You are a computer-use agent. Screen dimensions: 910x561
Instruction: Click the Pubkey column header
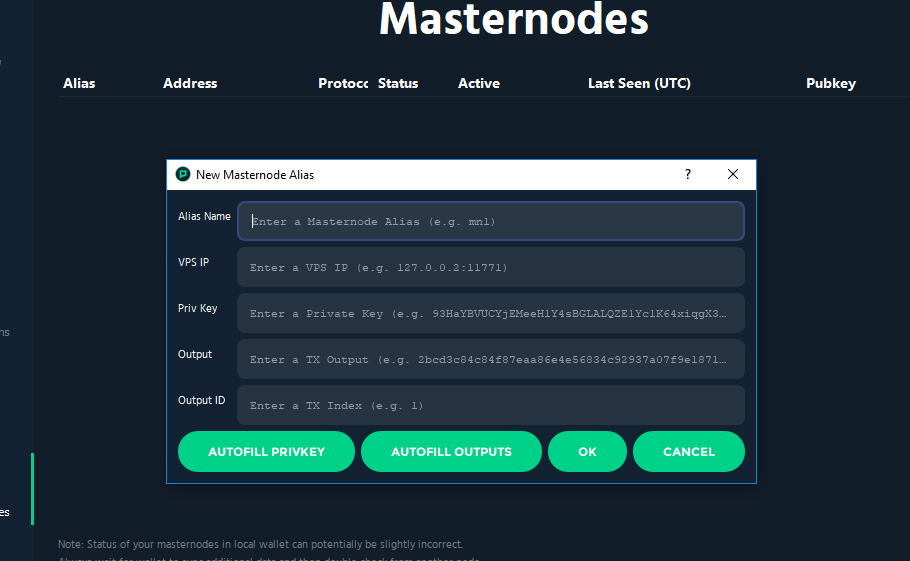point(830,84)
